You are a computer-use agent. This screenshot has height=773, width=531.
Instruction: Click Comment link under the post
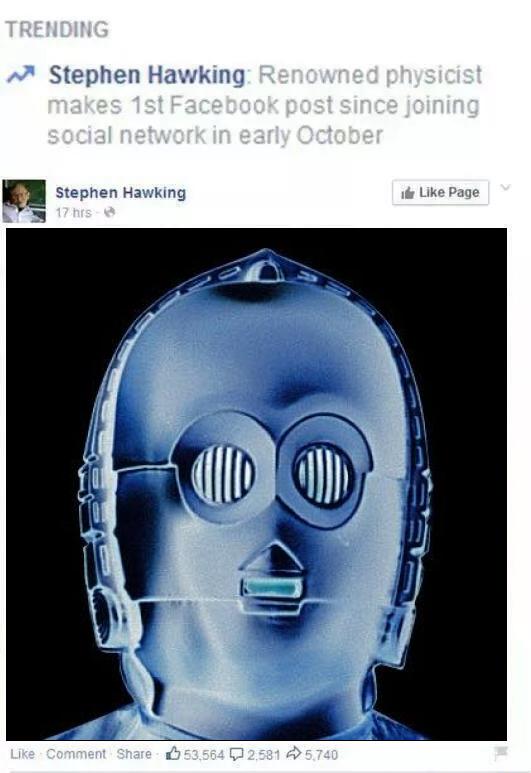click(x=76, y=754)
